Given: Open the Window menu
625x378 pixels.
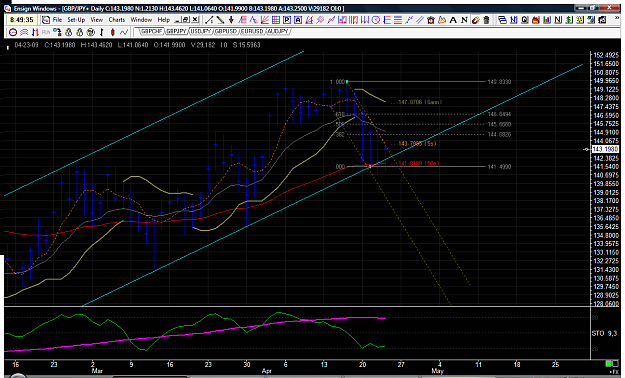Looking at the screenshot, I should pos(141,20).
